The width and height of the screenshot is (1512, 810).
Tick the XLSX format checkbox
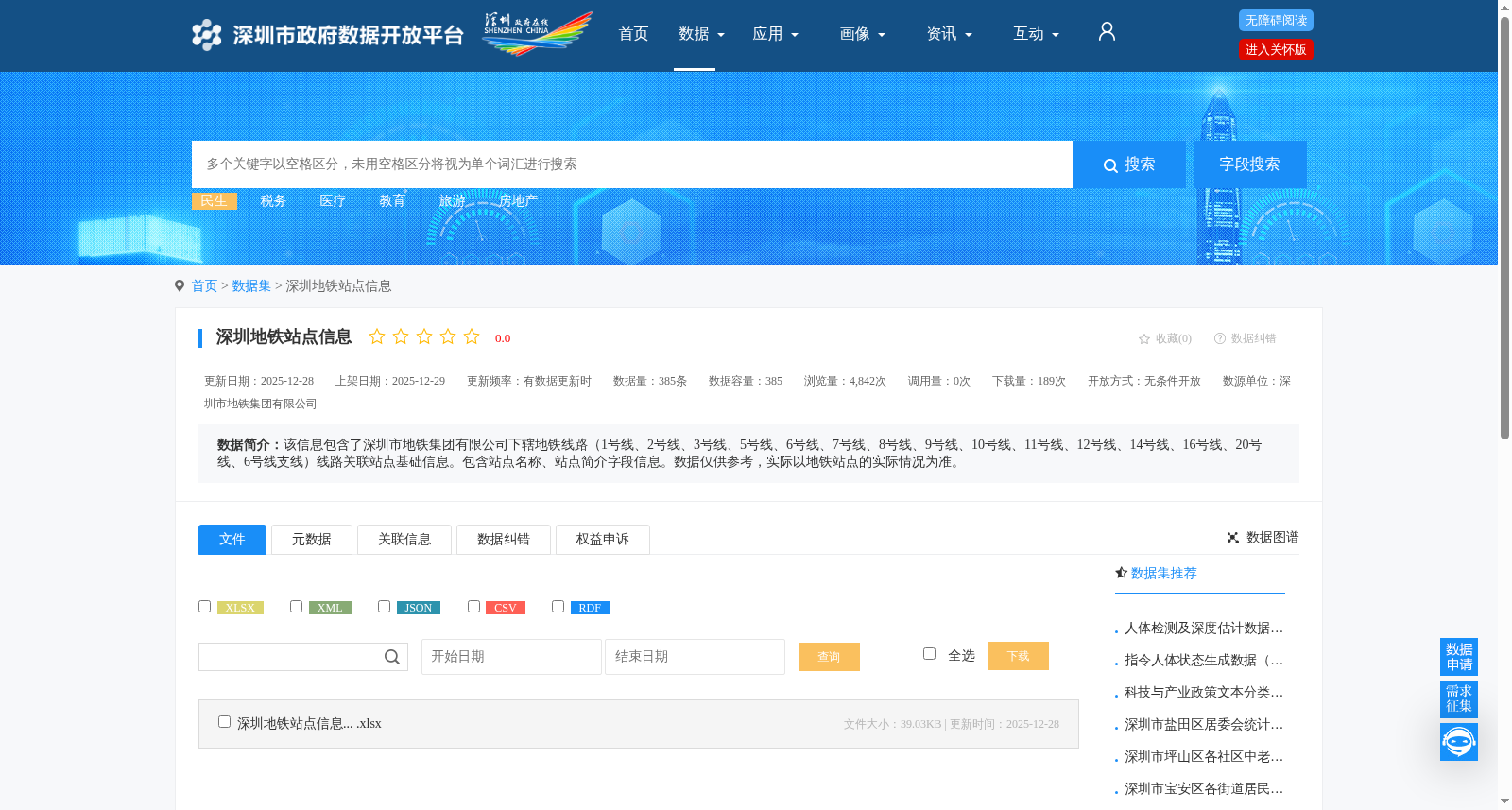[204, 606]
